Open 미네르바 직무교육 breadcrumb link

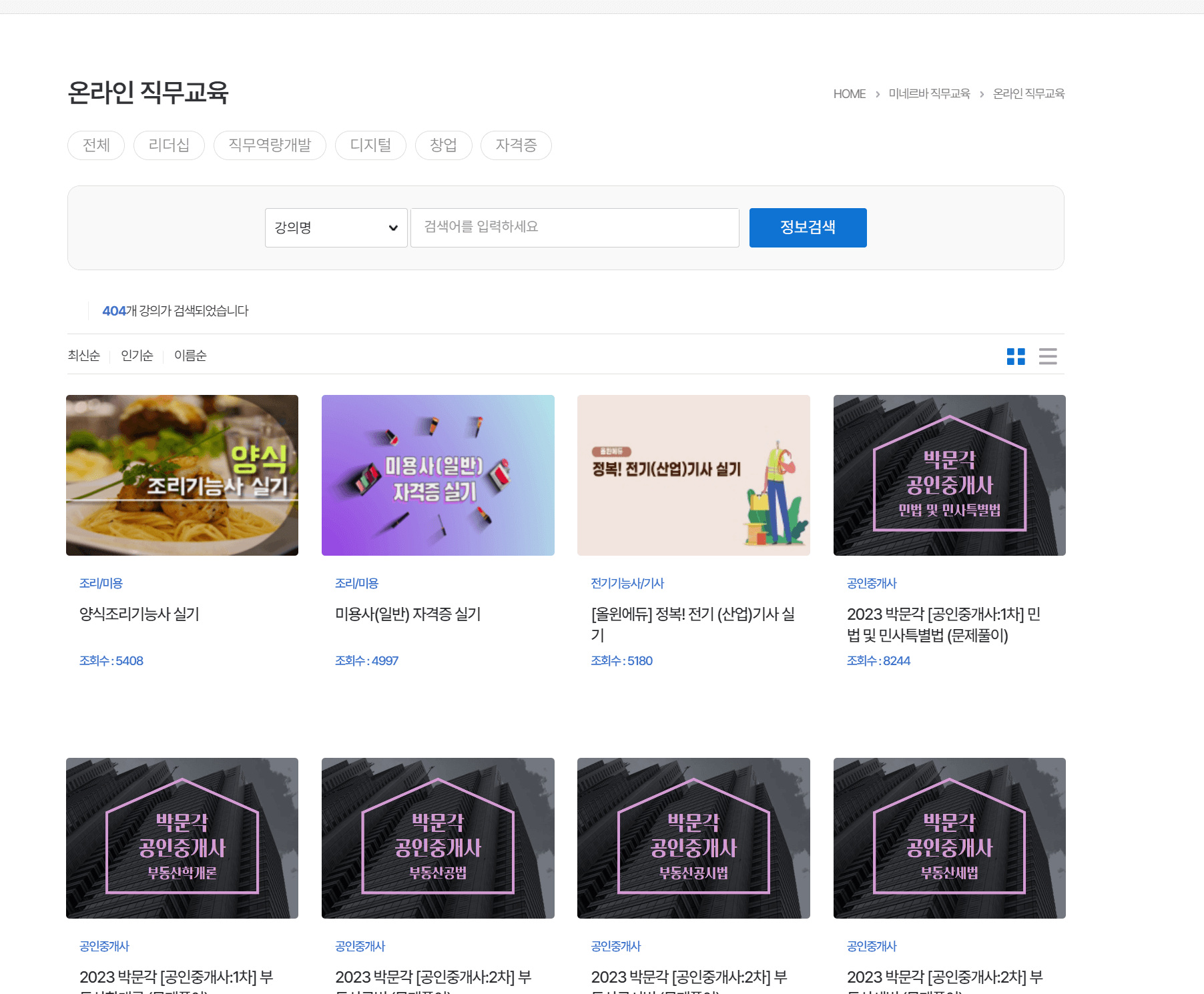pos(929,93)
